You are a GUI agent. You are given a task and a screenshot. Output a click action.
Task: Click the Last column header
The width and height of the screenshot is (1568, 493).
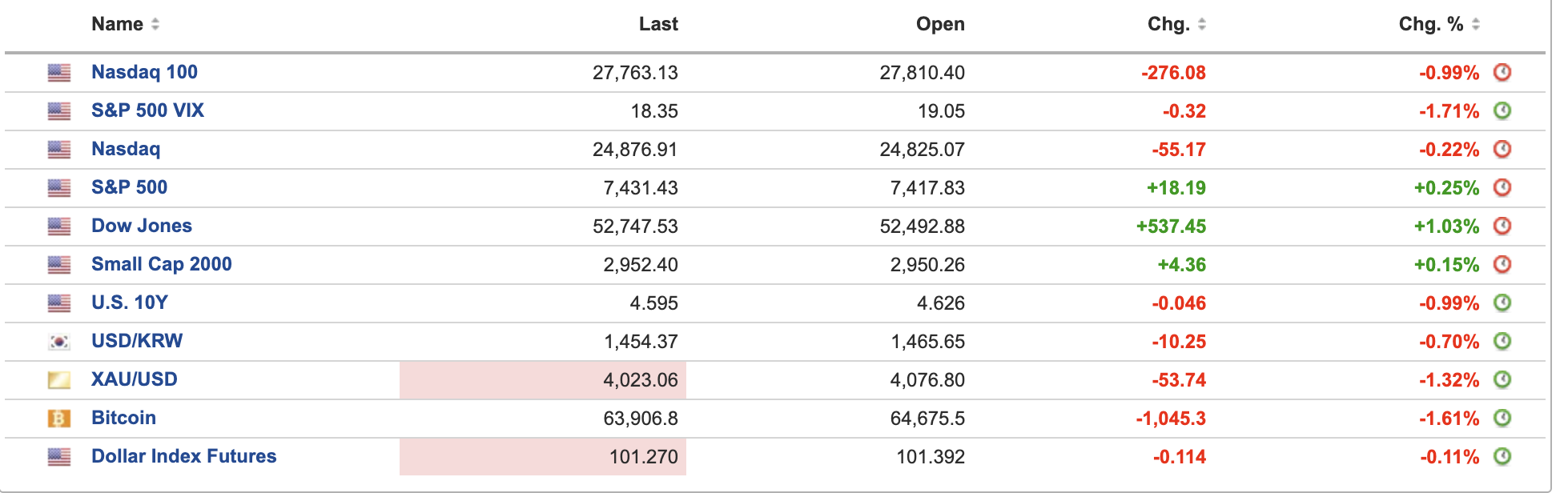[x=658, y=24]
